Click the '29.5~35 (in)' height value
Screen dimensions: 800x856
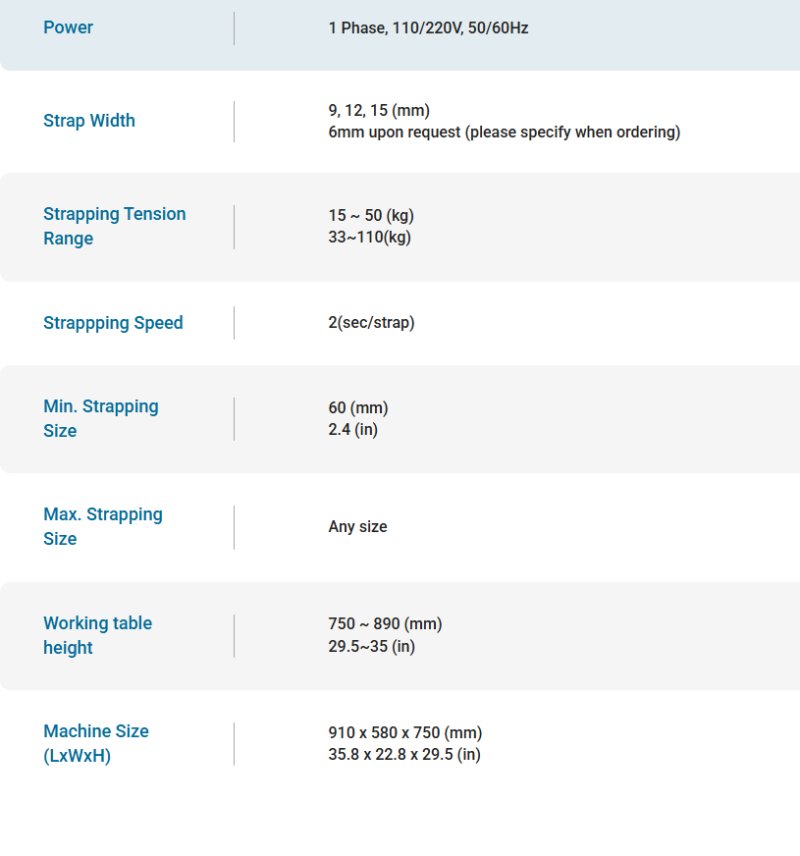(x=371, y=646)
